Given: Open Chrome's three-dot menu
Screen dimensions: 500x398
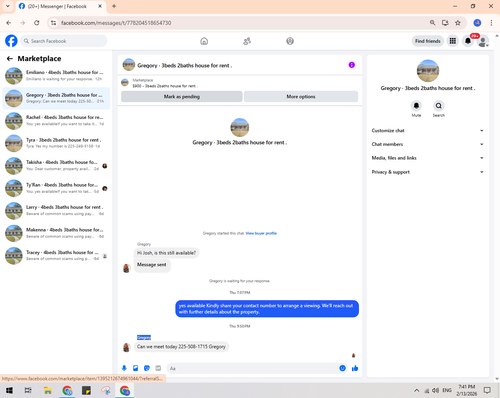Looking at the screenshot, I should coord(491,23).
